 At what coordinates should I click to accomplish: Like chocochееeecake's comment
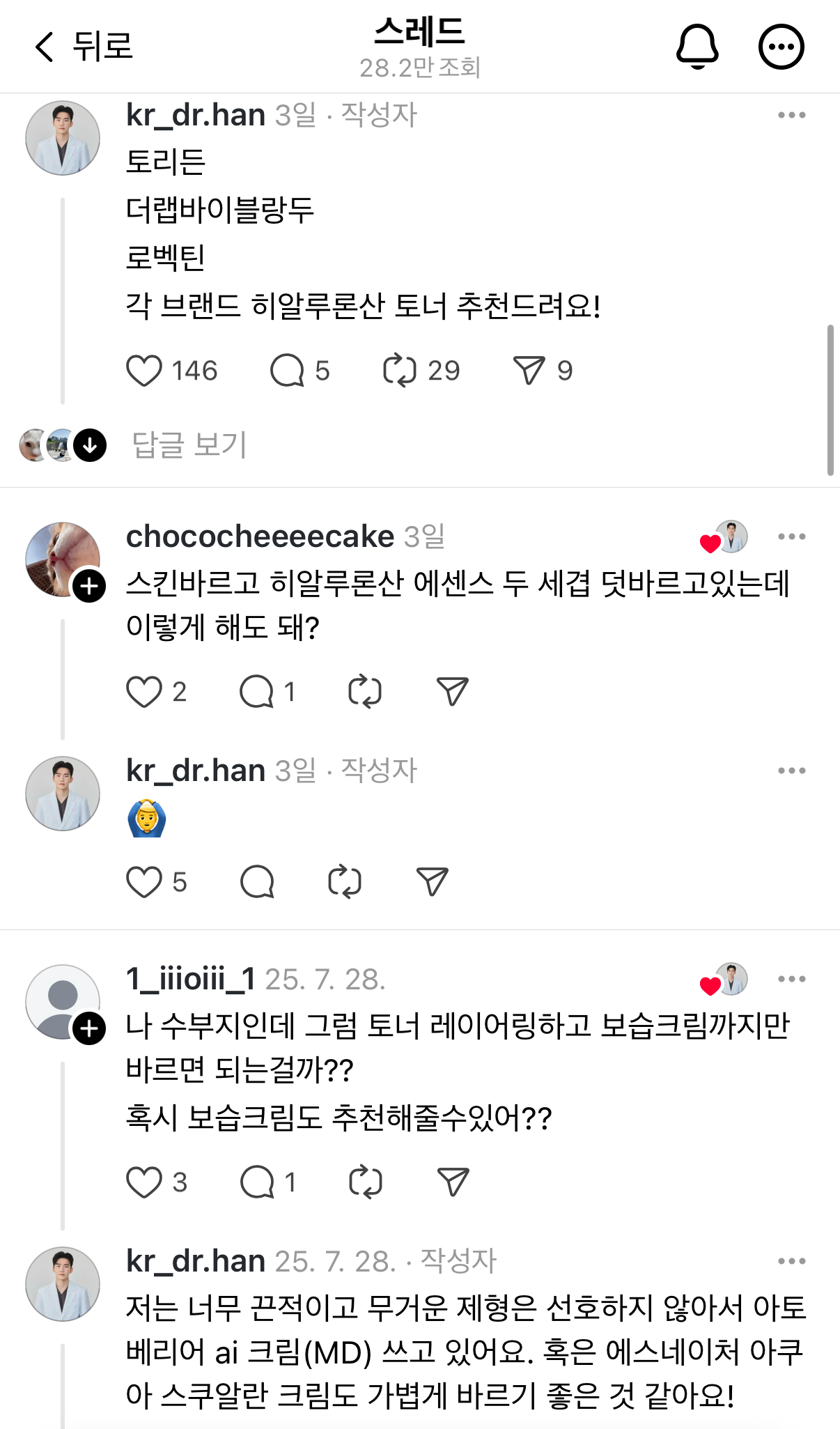144,692
